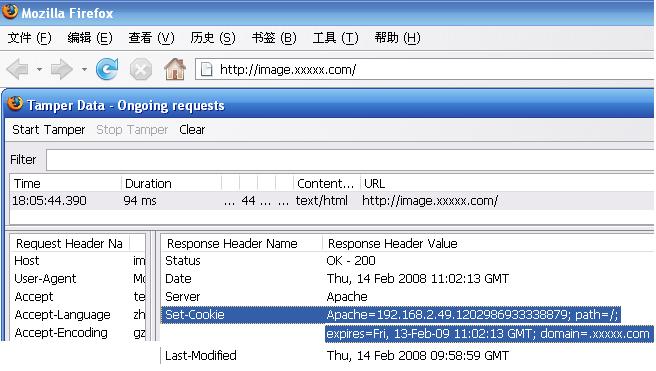Click the OK - 200 status value
656x371 pixels.
pos(351,261)
